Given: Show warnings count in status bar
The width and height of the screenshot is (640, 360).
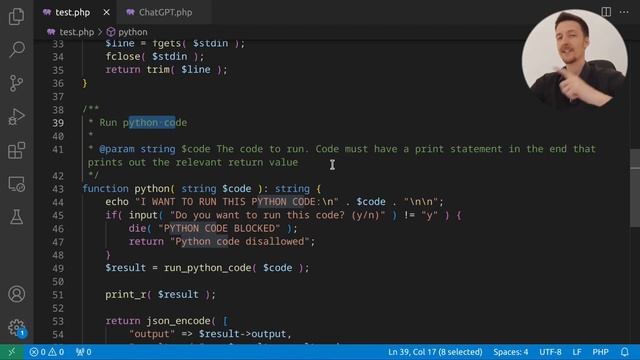Looking at the screenshot, I should coord(56,352).
